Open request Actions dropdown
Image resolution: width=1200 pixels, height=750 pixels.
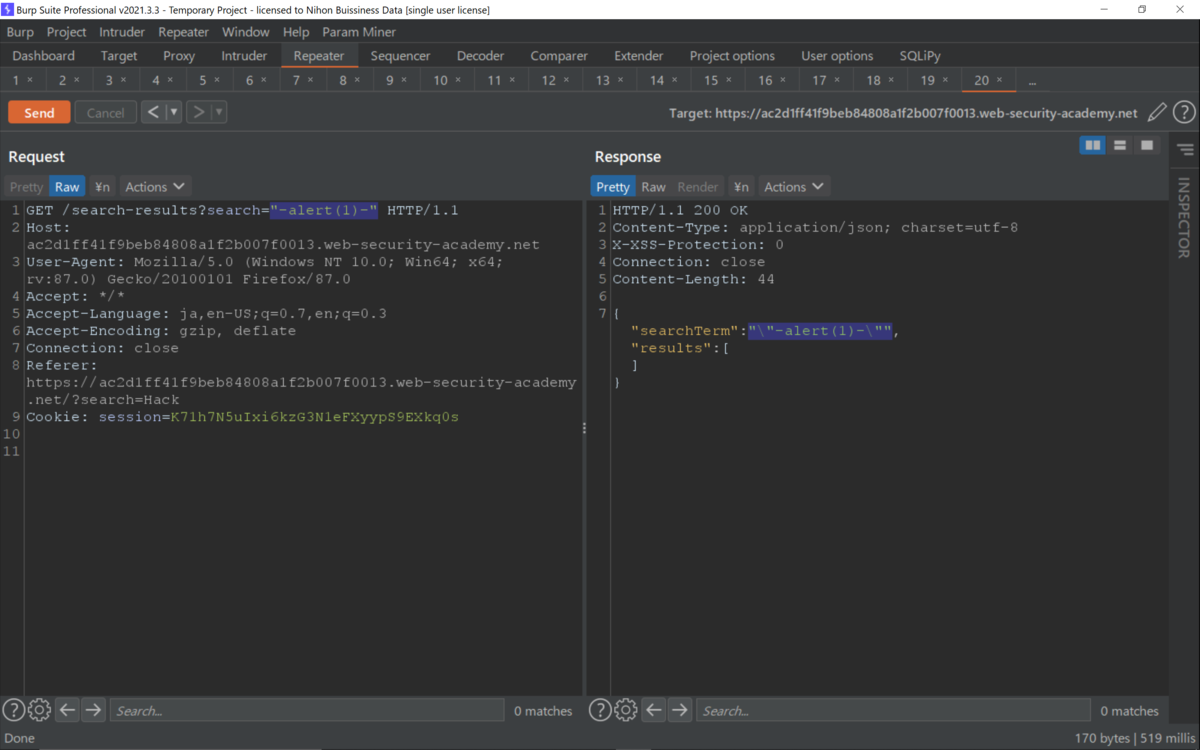pyautogui.click(x=155, y=186)
